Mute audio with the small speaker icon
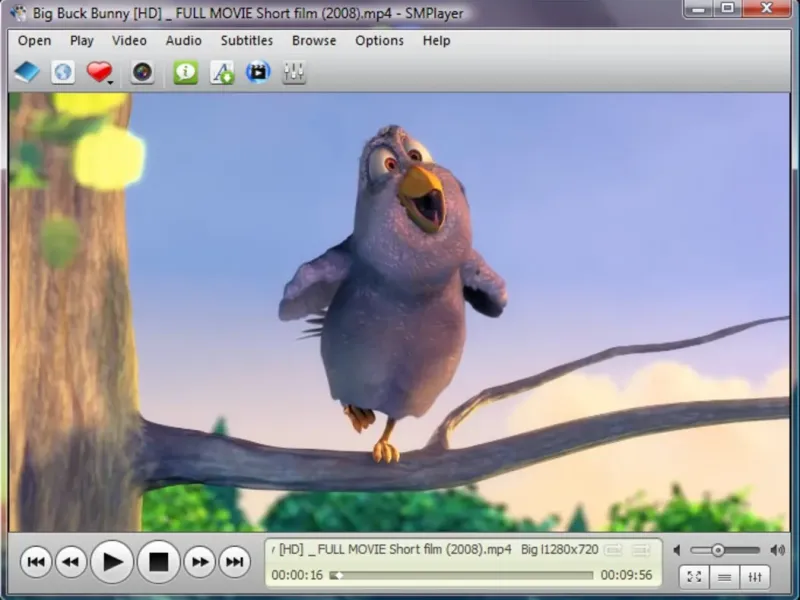Image resolution: width=800 pixels, height=600 pixels. tap(677, 550)
